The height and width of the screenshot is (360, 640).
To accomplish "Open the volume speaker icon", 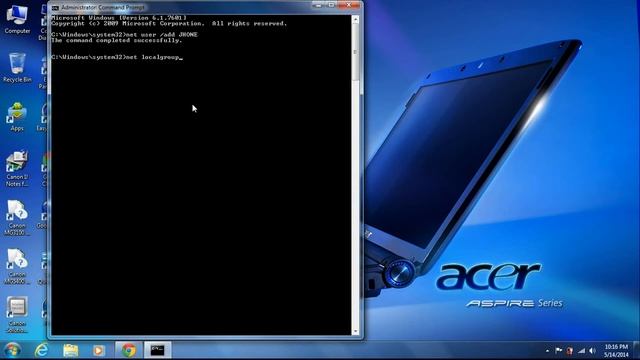I will tap(592, 351).
